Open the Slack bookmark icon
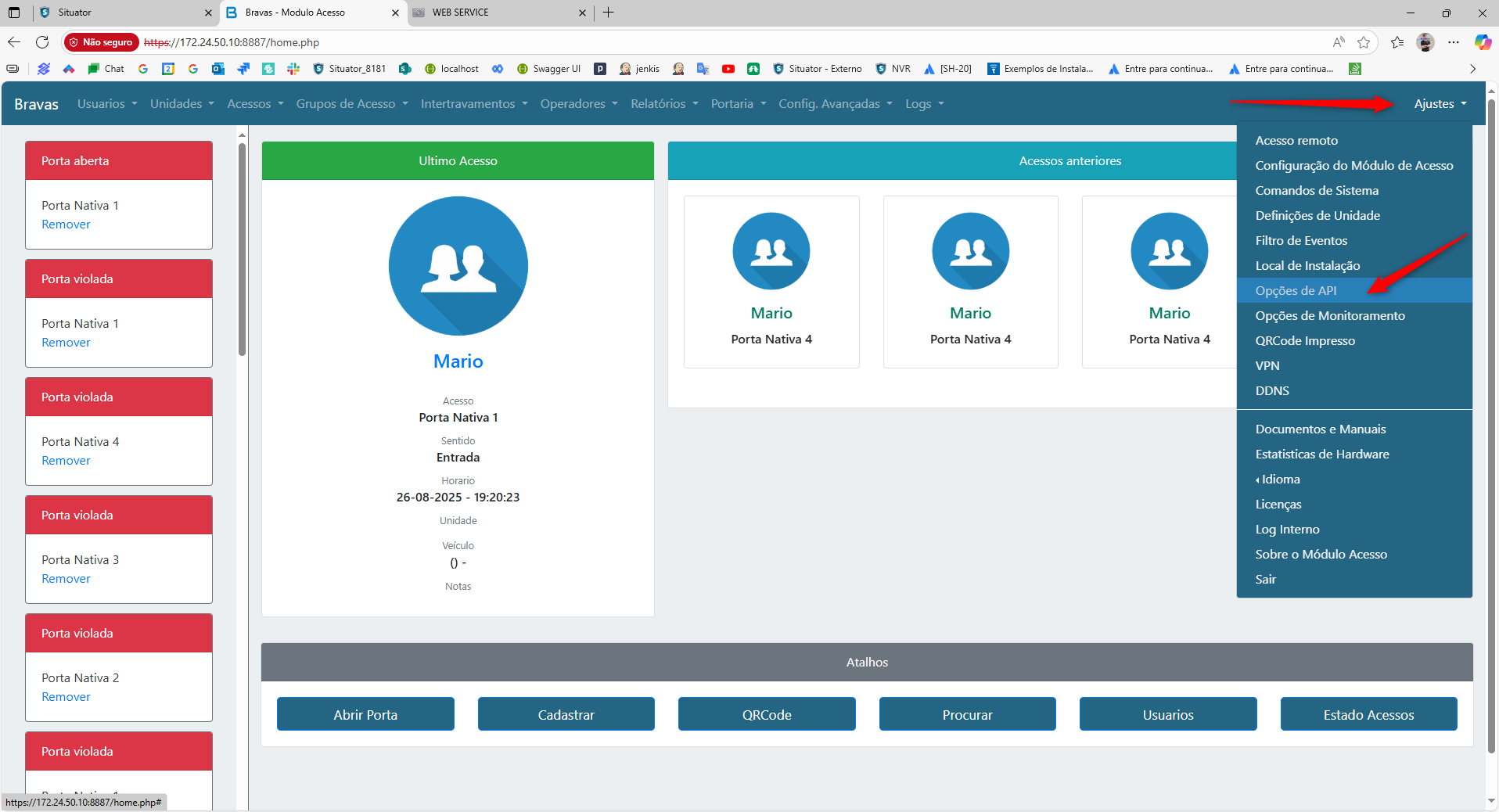This screenshot has width=1499, height=812. tap(293, 69)
